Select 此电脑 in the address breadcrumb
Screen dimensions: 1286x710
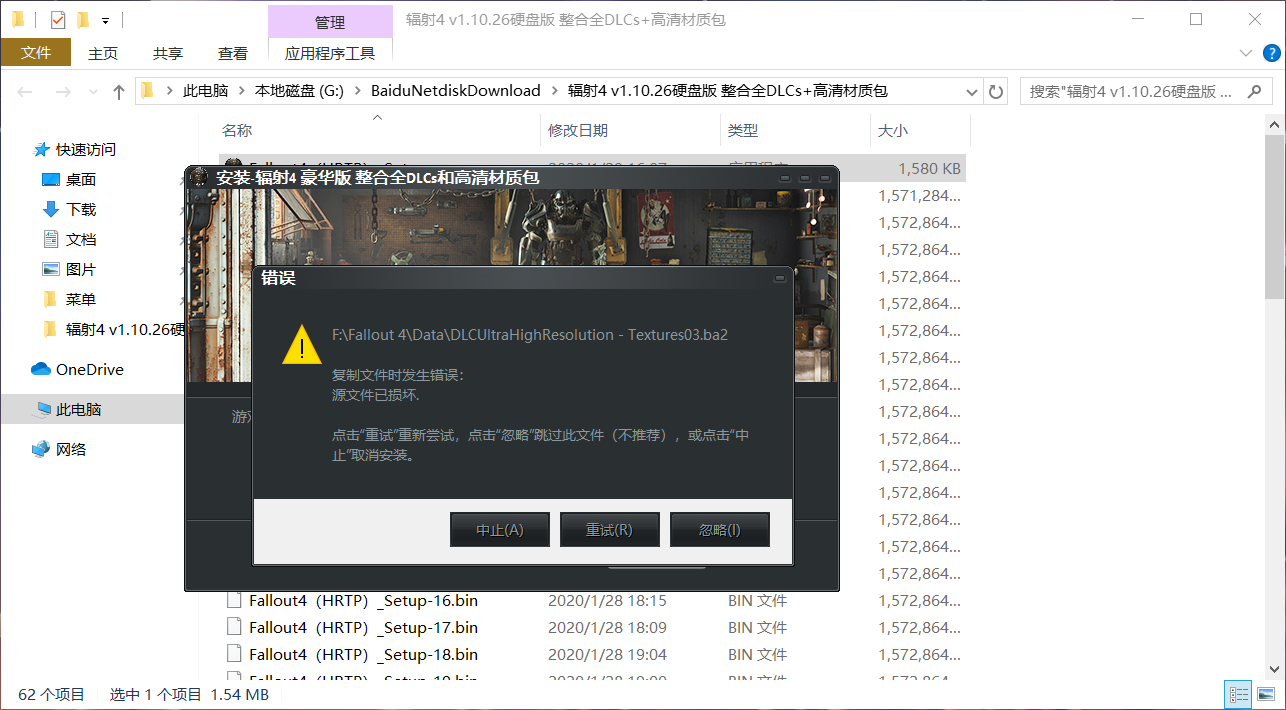205,91
